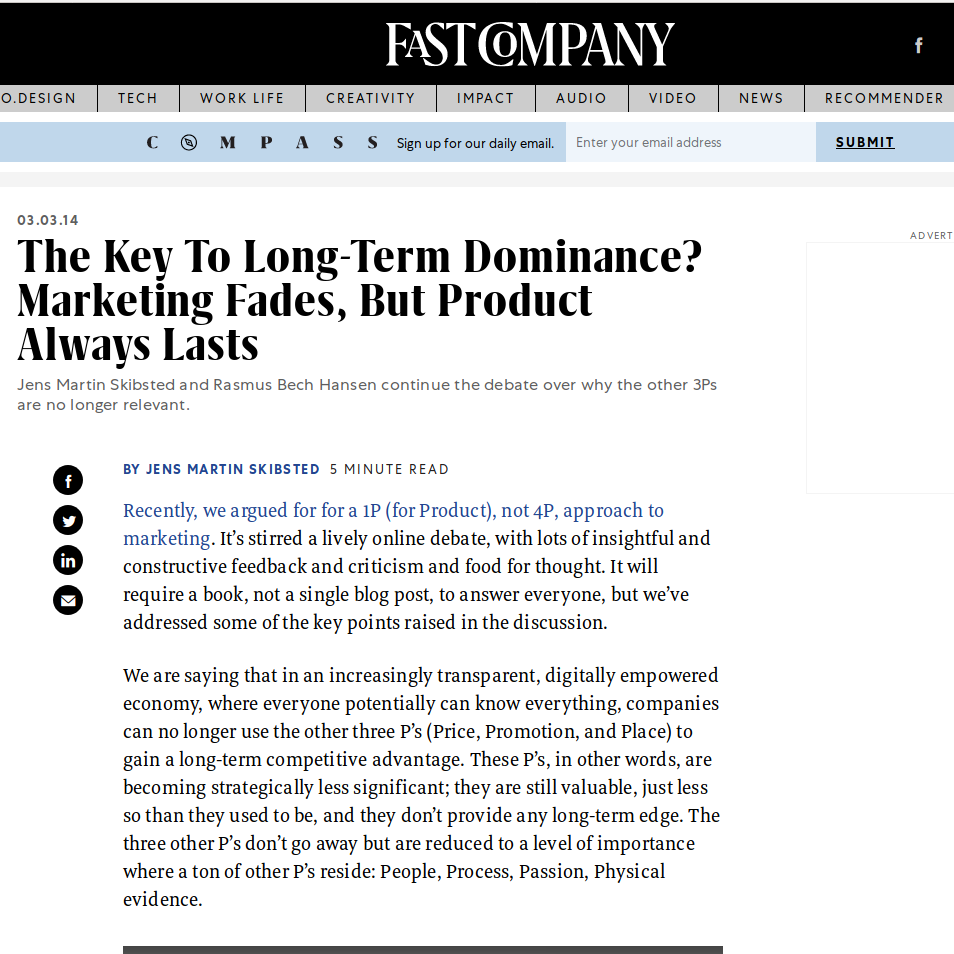The width and height of the screenshot is (954, 954).
Task: Open the Impact section
Action: tap(486, 99)
